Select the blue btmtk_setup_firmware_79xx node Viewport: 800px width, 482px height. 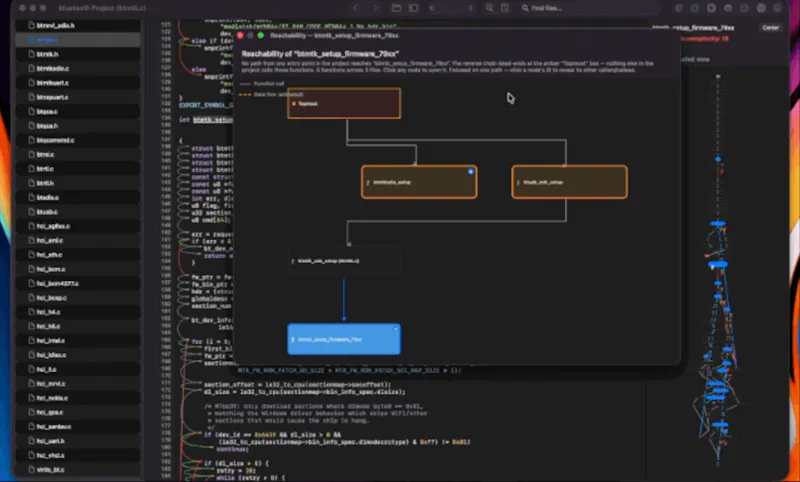click(344, 339)
